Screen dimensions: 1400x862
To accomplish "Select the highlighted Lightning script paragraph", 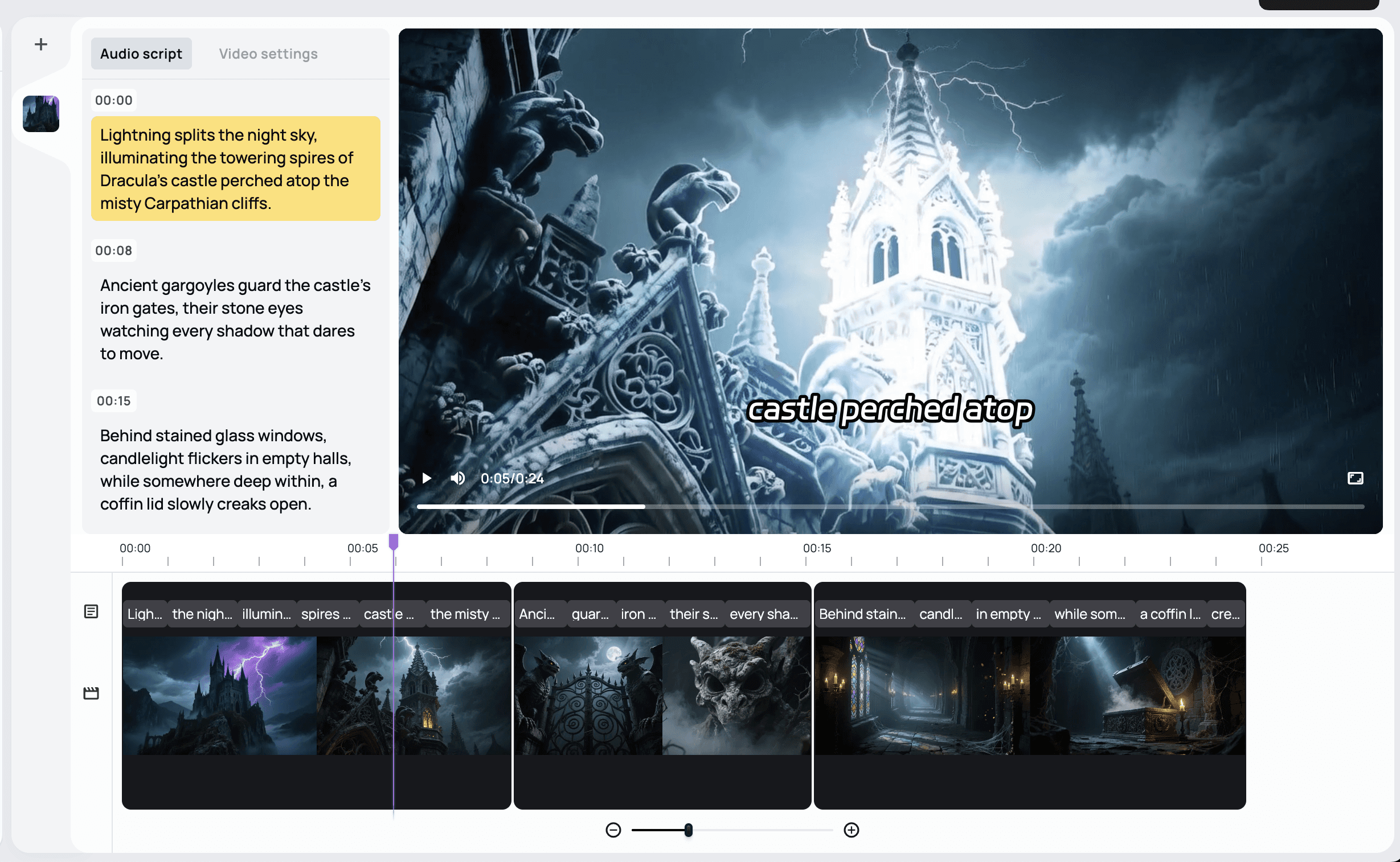I will (x=235, y=169).
